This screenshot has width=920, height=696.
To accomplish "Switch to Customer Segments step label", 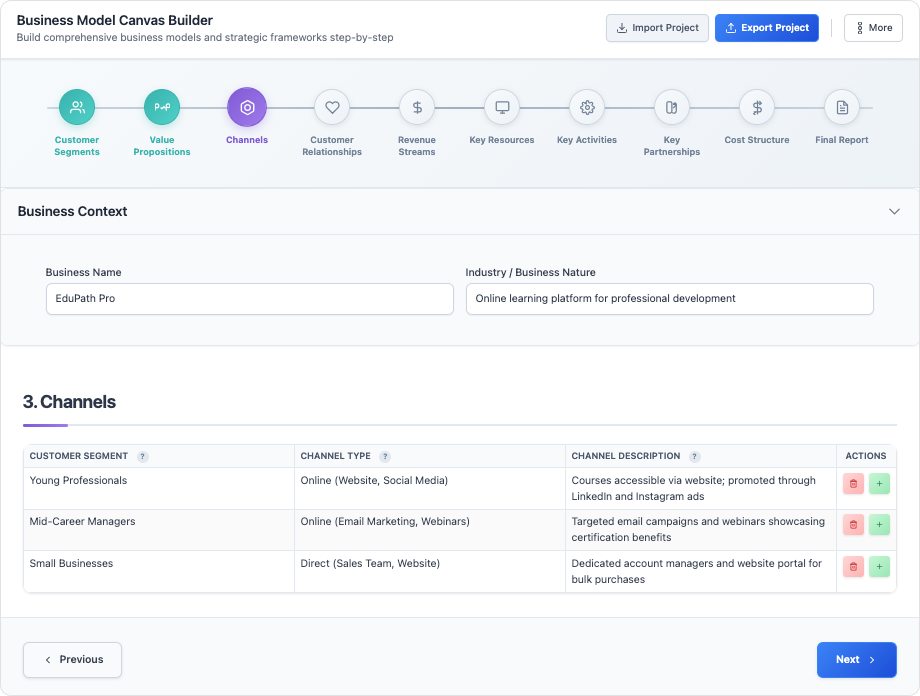I will tap(77, 146).
